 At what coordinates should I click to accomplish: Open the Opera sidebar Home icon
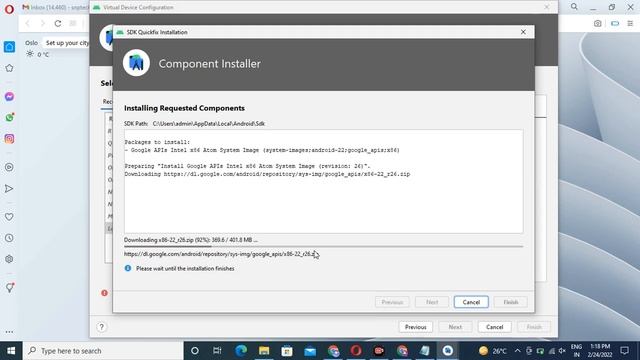9,47
